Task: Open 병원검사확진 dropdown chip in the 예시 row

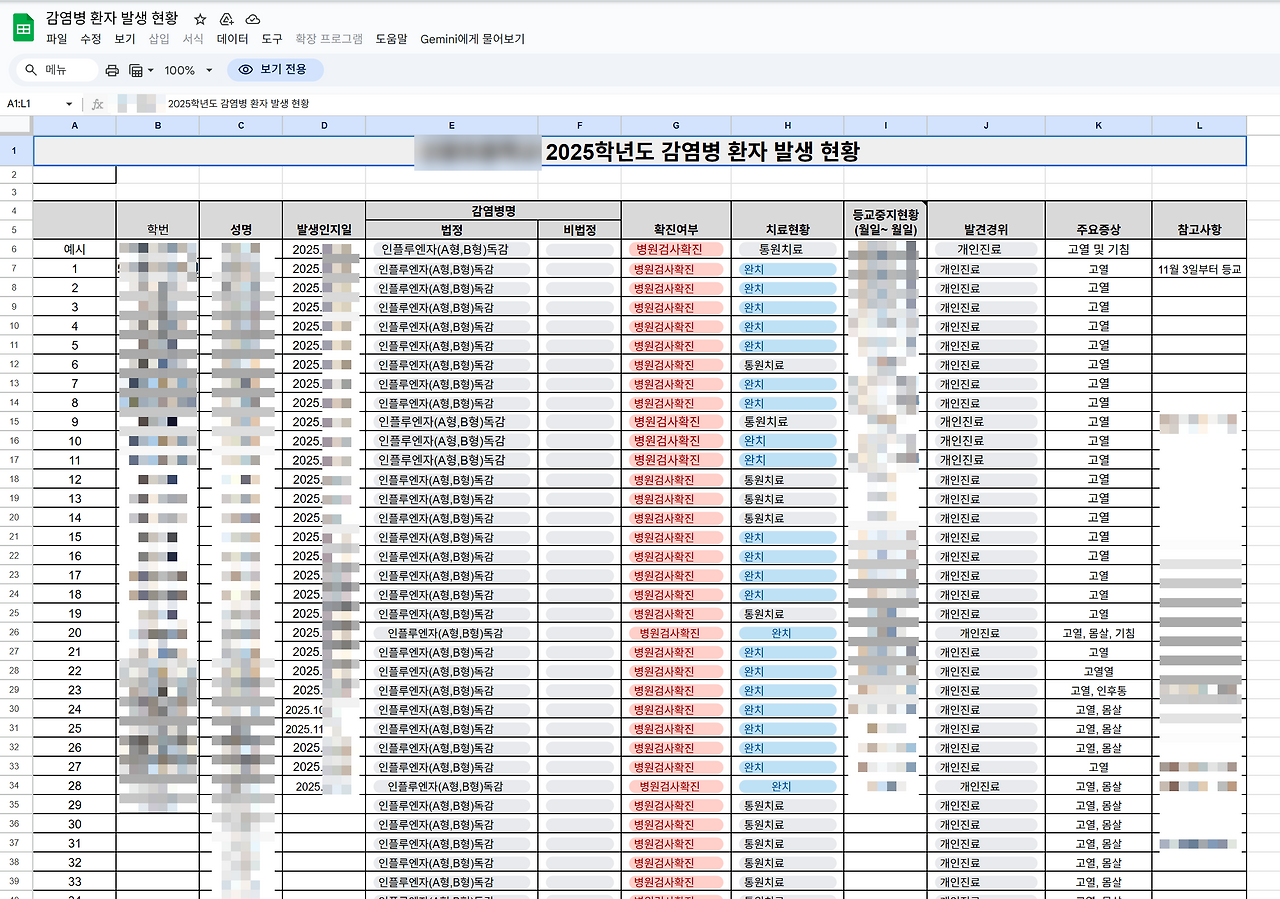Action: point(676,249)
